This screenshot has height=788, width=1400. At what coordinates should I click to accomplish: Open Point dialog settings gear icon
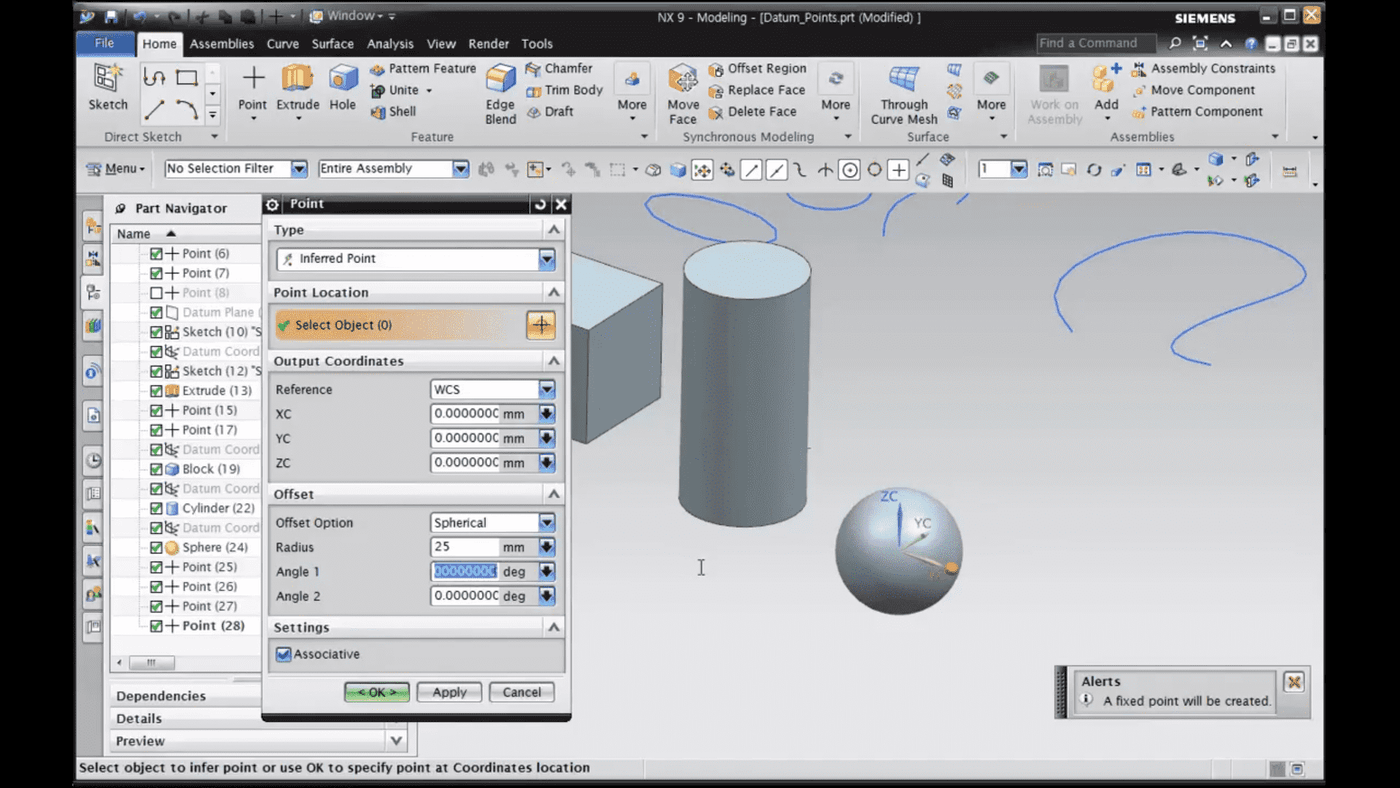pos(272,204)
